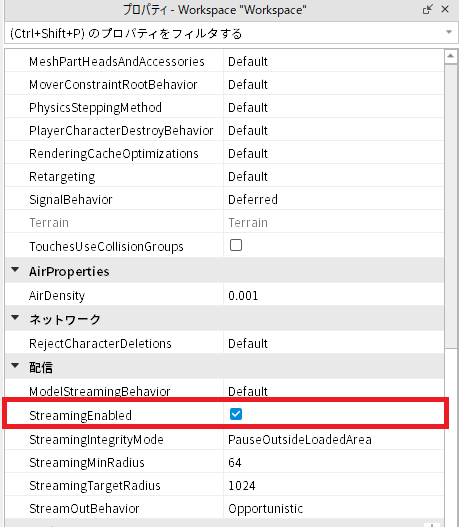The width and height of the screenshot is (459, 527).
Task: Open StreamOutBehavior Opportunistic dropdown
Action: (334, 508)
